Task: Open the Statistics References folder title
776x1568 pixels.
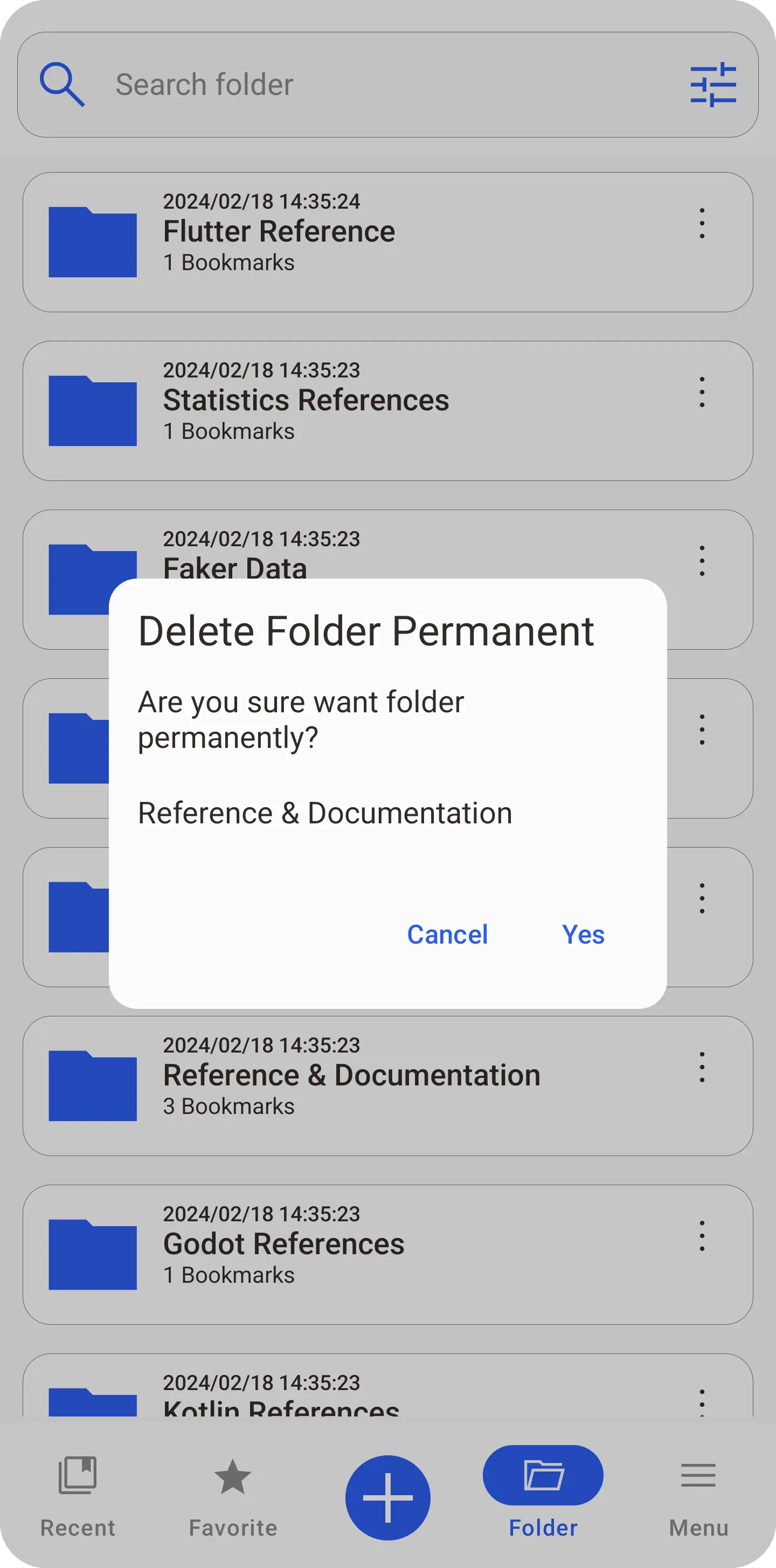Action: (x=306, y=401)
